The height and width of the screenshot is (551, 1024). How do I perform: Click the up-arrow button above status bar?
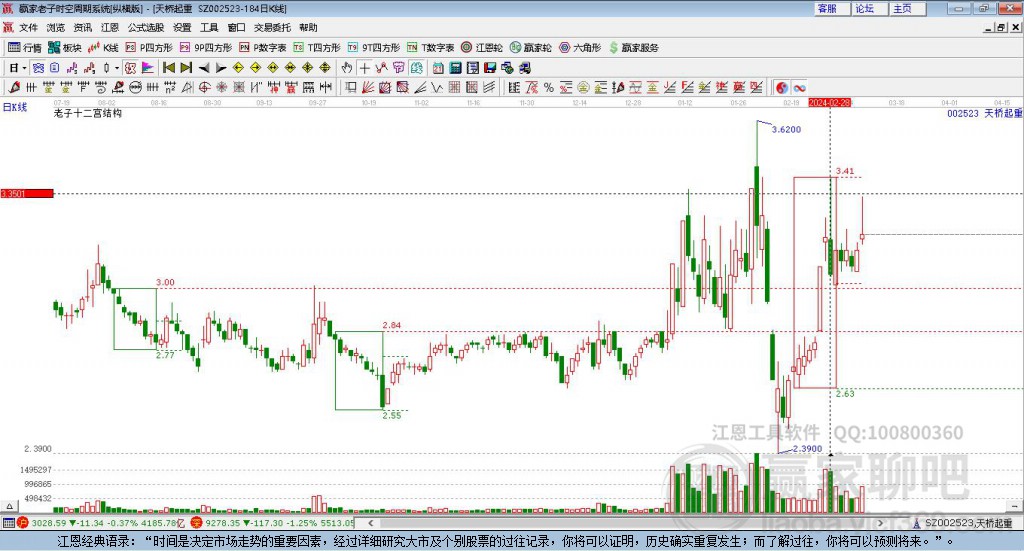9,506
